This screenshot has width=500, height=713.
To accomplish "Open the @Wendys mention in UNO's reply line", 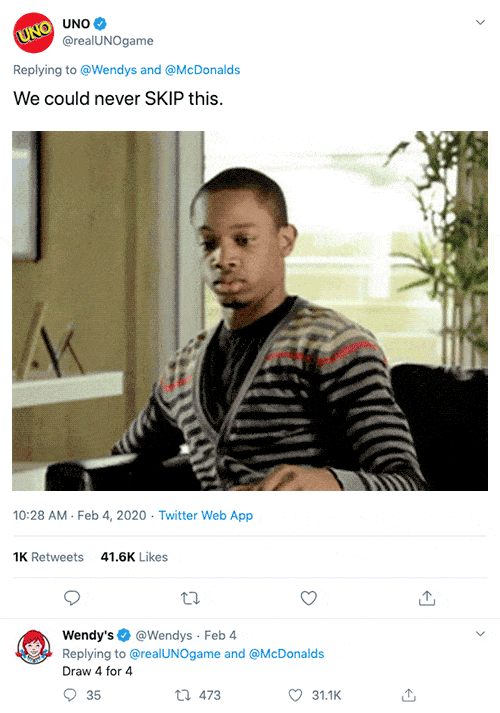I will pos(108,70).
